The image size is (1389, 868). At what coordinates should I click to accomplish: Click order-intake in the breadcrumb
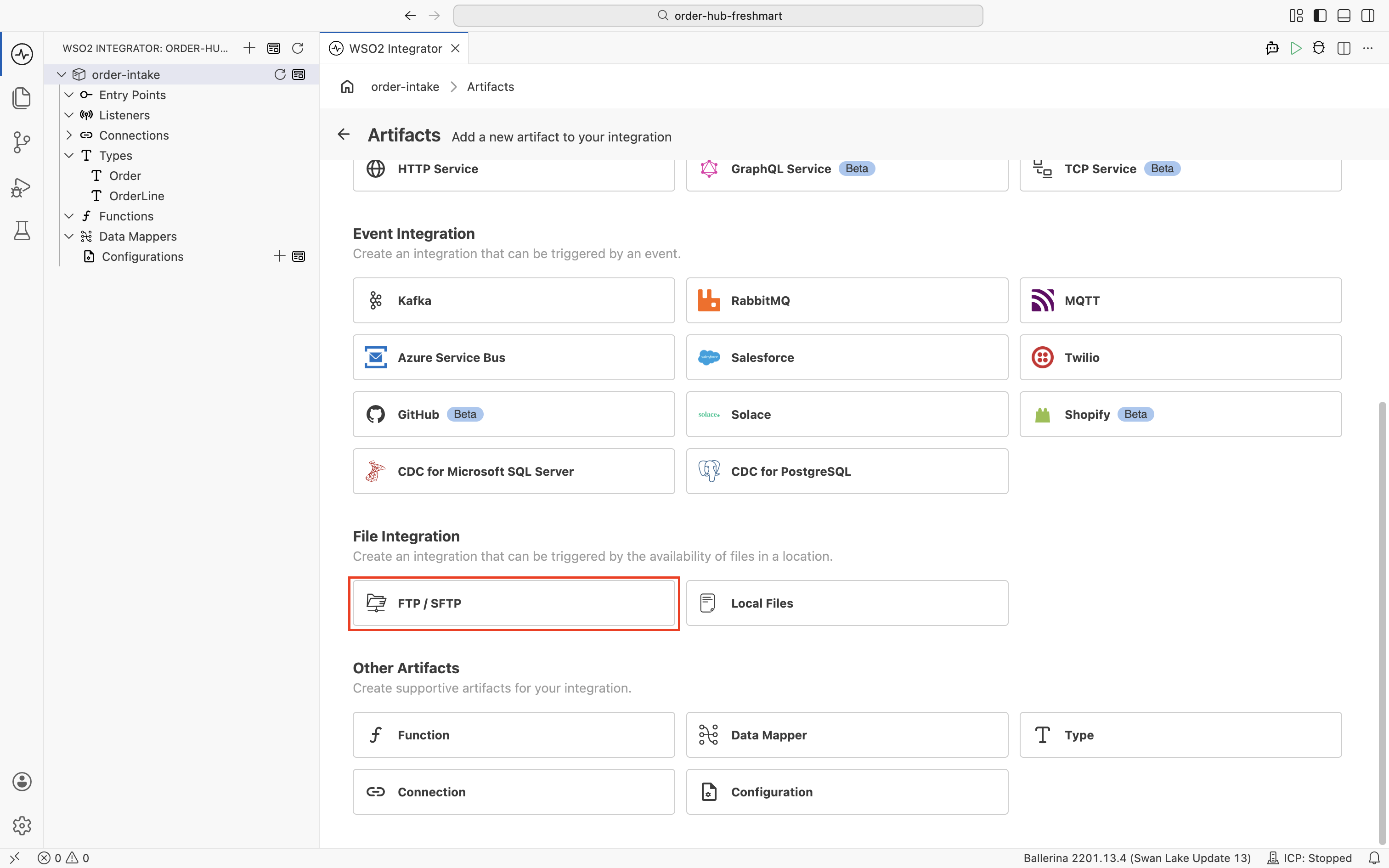click(405, 87)
